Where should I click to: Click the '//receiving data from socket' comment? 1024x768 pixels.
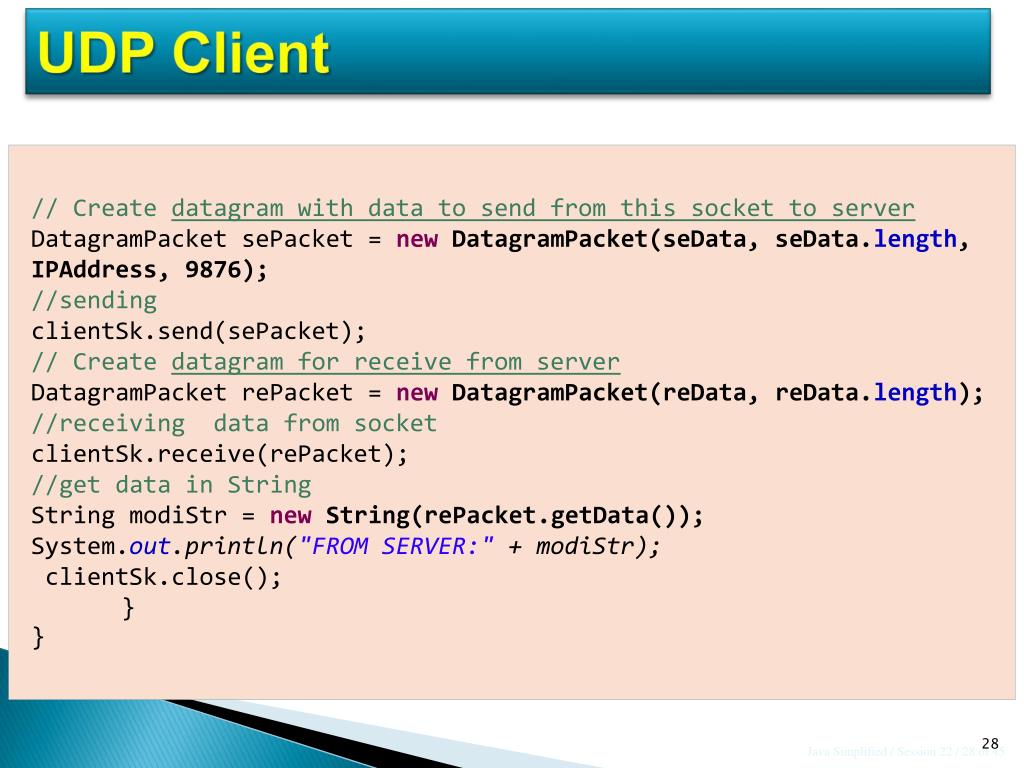[x=234, y=423]
